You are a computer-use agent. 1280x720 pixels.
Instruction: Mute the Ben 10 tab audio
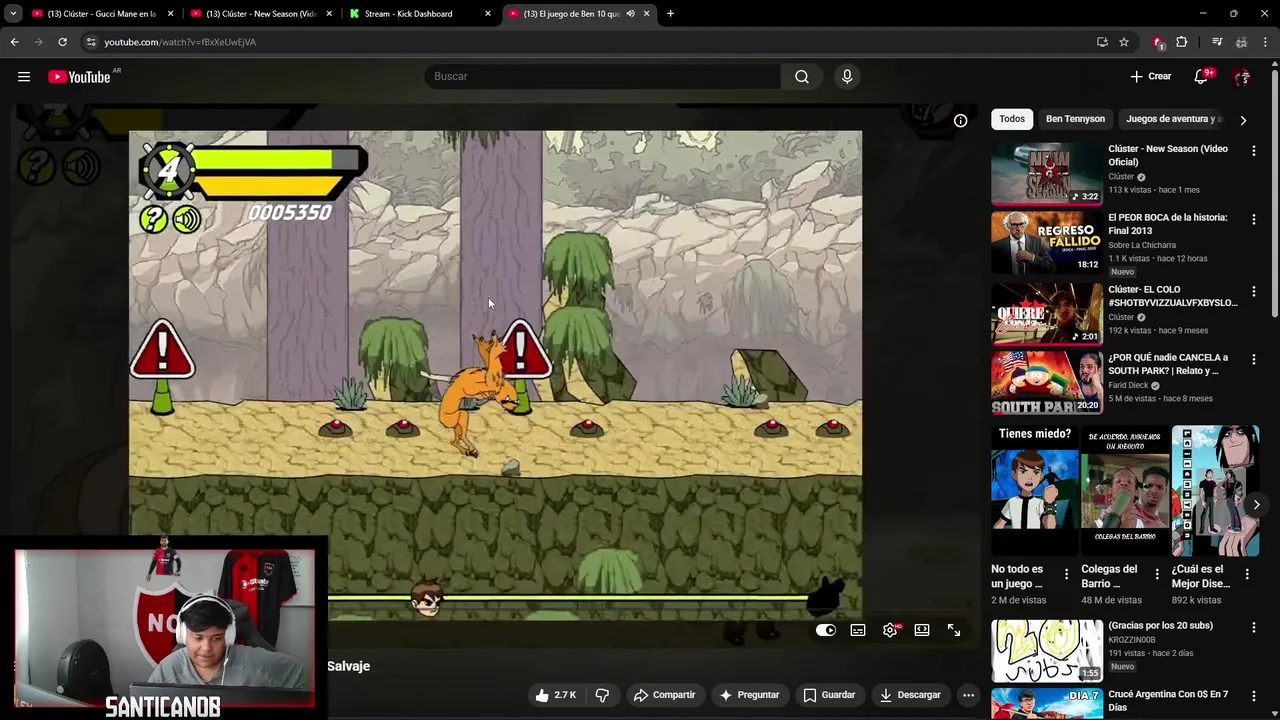[x=630, y=14]
